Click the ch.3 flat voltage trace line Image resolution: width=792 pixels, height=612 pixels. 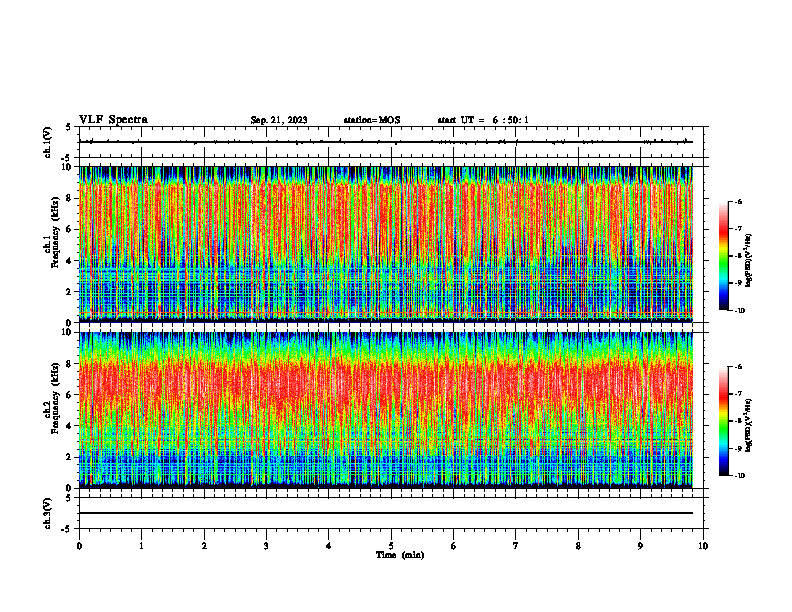tap(386, 513)
